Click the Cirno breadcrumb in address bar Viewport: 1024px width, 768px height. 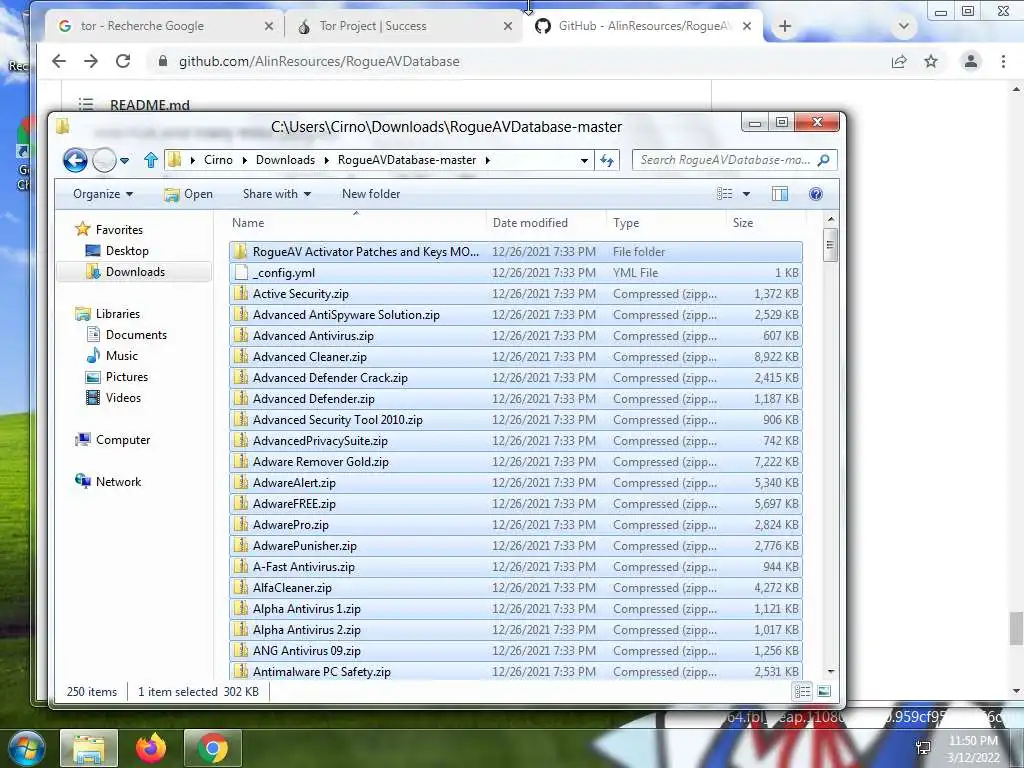218,160
